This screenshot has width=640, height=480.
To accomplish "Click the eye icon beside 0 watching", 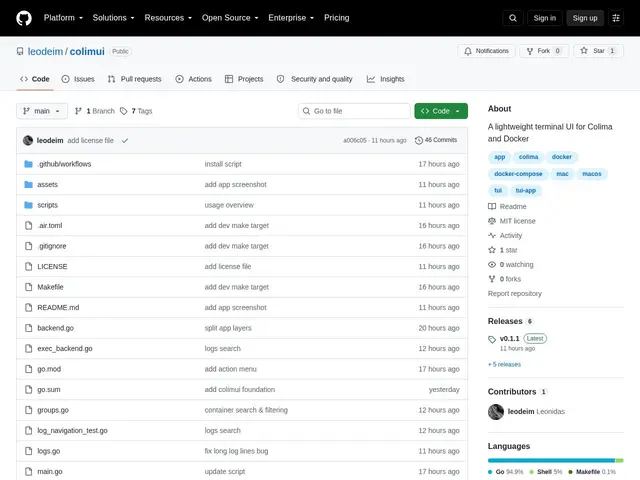I will [492, 264].
